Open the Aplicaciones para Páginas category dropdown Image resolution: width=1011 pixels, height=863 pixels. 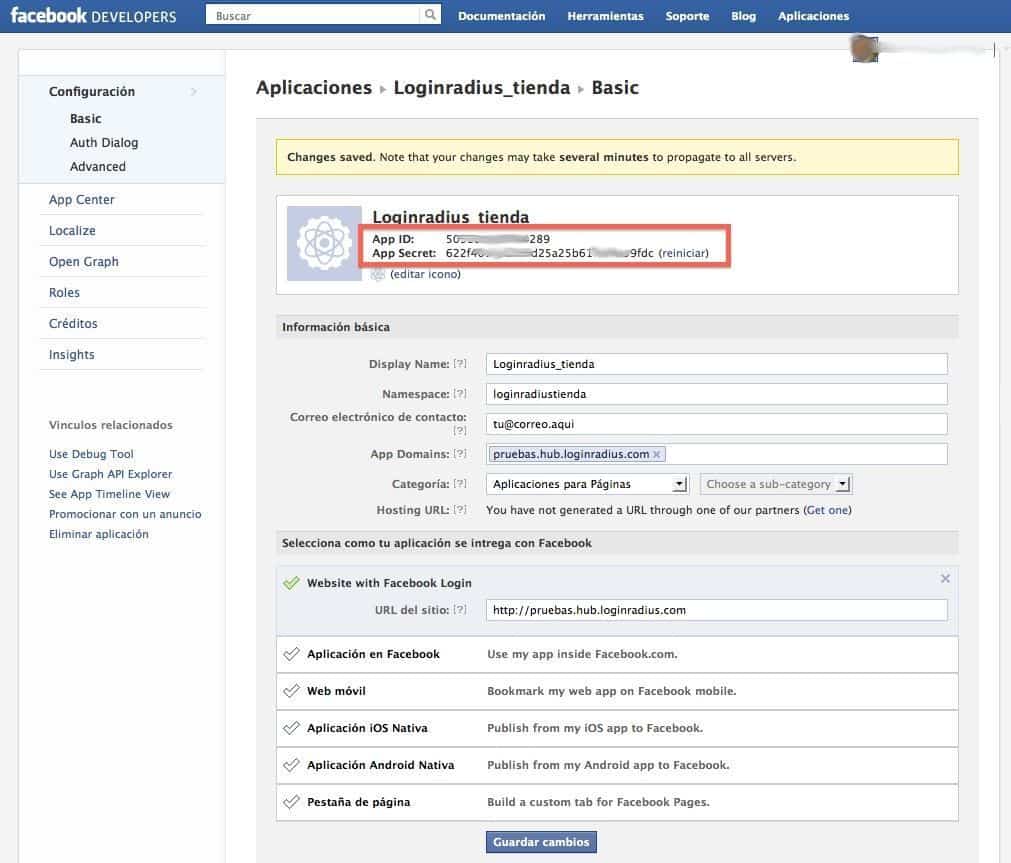tap(587, 484)
